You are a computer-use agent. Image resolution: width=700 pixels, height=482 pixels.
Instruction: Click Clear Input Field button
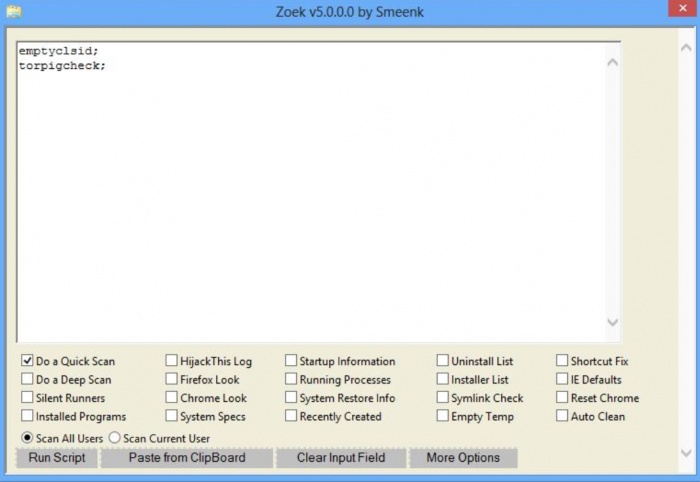(x=341, y=458)
